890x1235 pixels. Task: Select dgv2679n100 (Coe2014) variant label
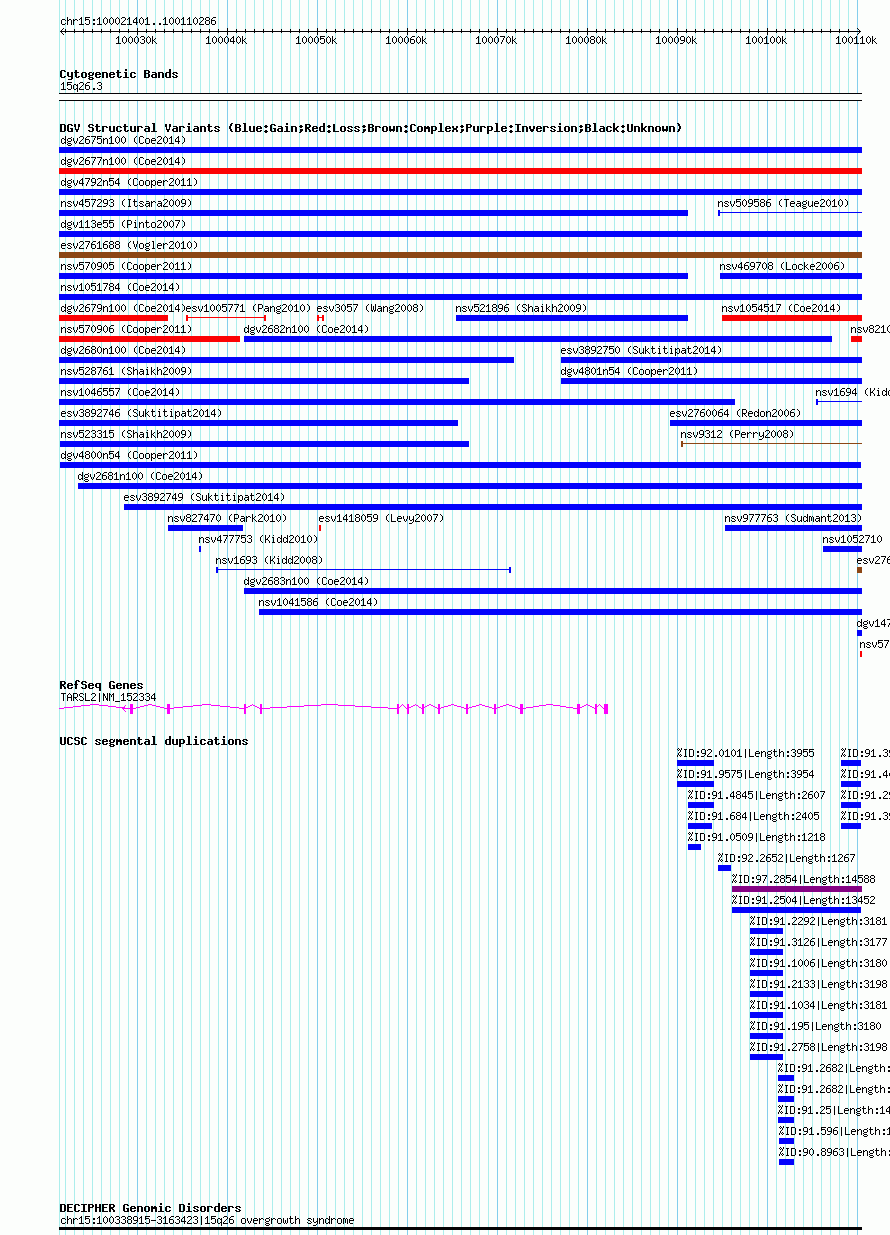coord(122,308)
